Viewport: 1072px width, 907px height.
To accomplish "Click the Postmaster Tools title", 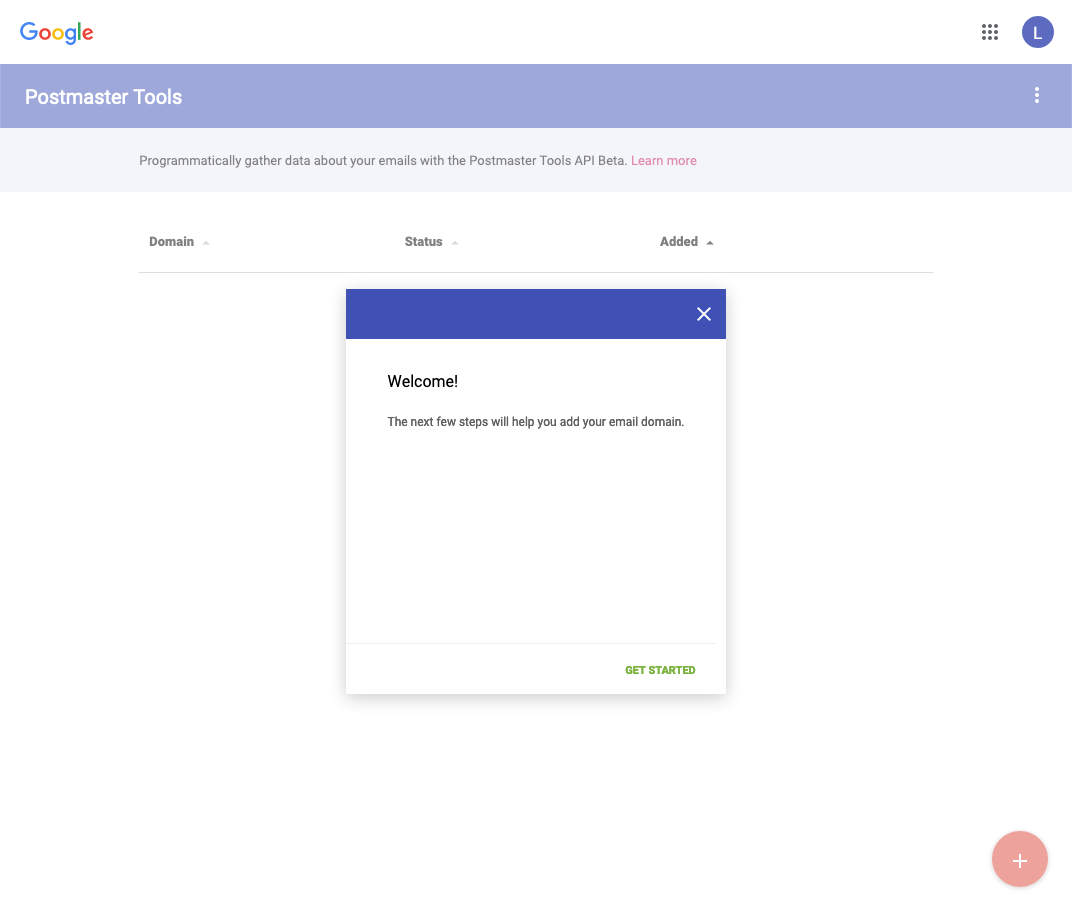I will (x=103, y=97).
